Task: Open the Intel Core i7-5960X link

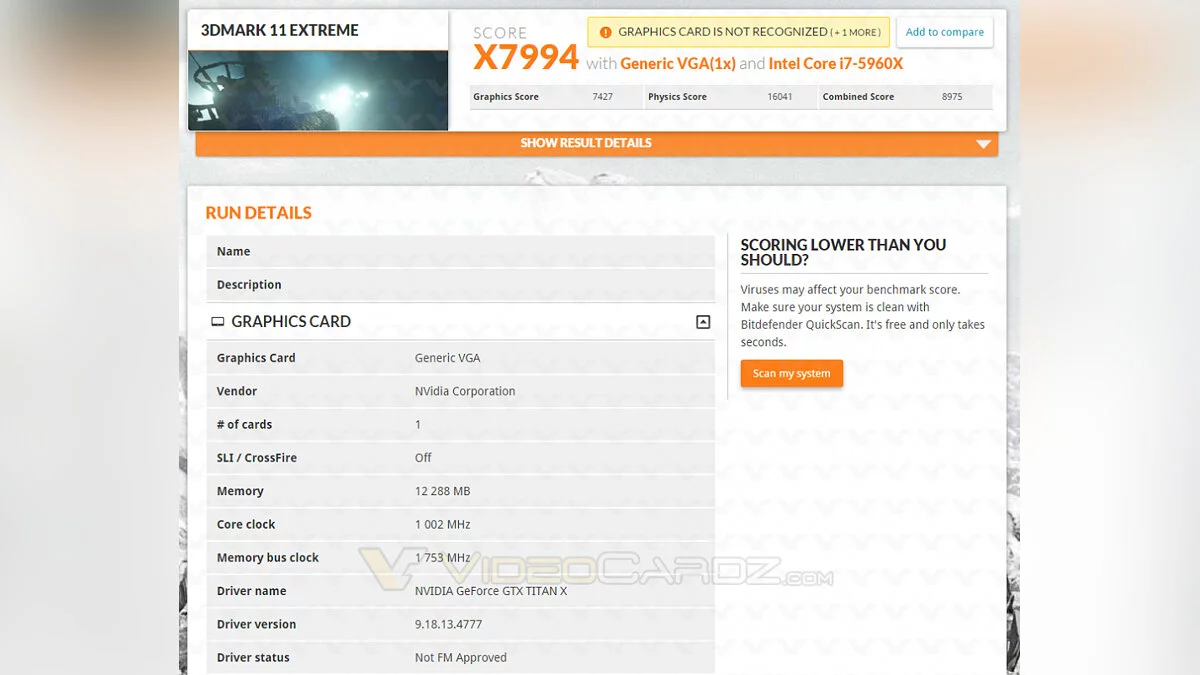Action: pyautogui.click(x=836, y=63)
